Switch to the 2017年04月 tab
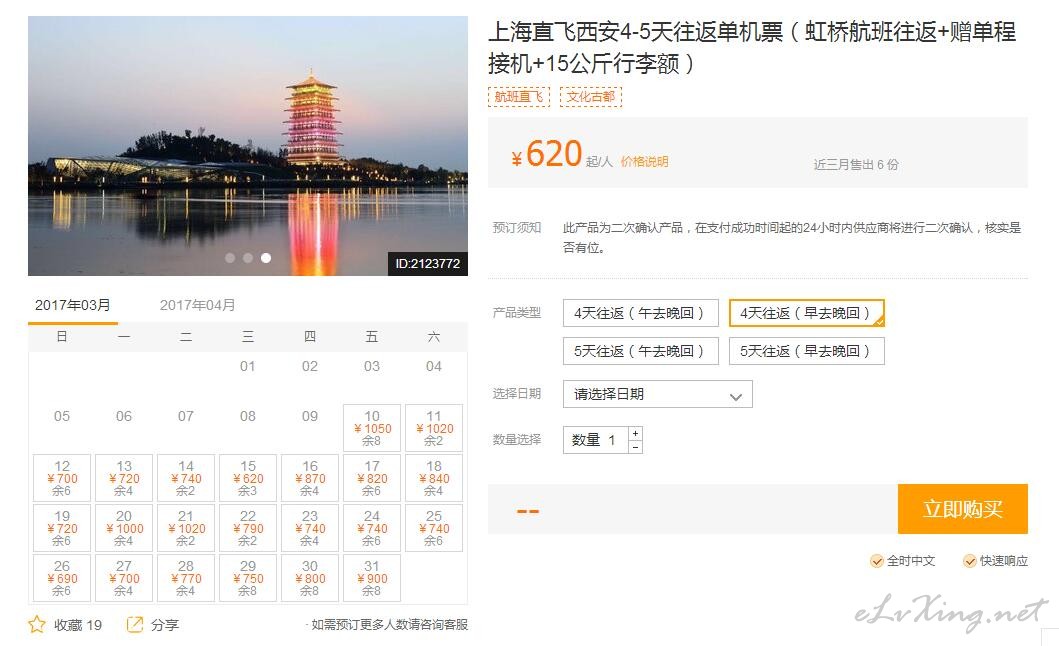Image resolution: width=1059 pixels, height=646 pixels. pos(197,305)
